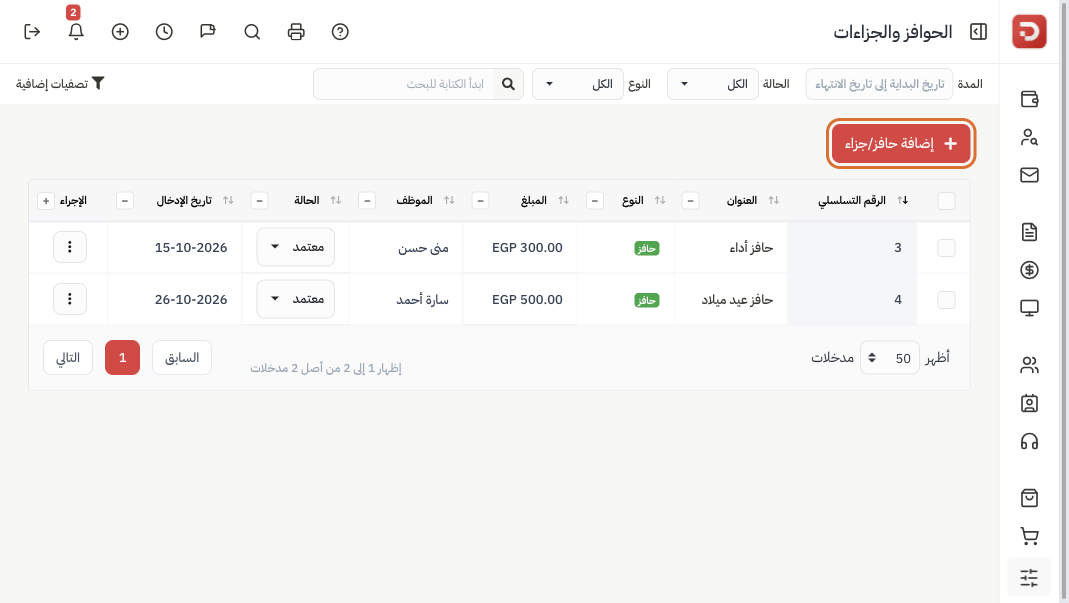The width and height of the screenshot is (1069, 603).
Task: Click the search magnifier button in filter bar
Action: [x=508, y=84]
